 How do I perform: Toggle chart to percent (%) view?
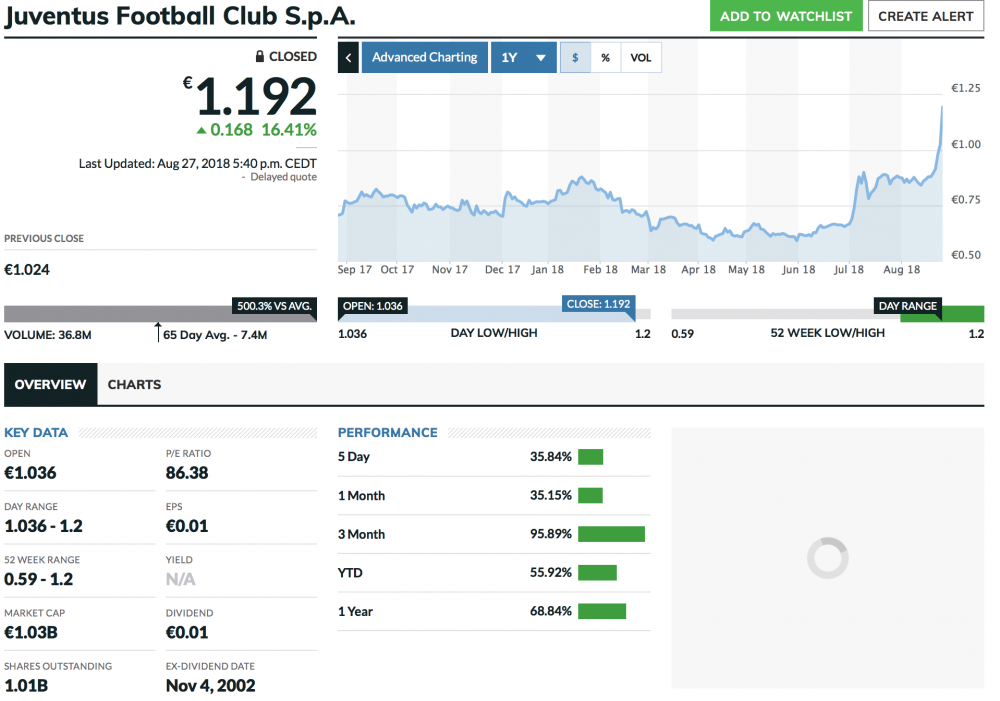(606, 58)
